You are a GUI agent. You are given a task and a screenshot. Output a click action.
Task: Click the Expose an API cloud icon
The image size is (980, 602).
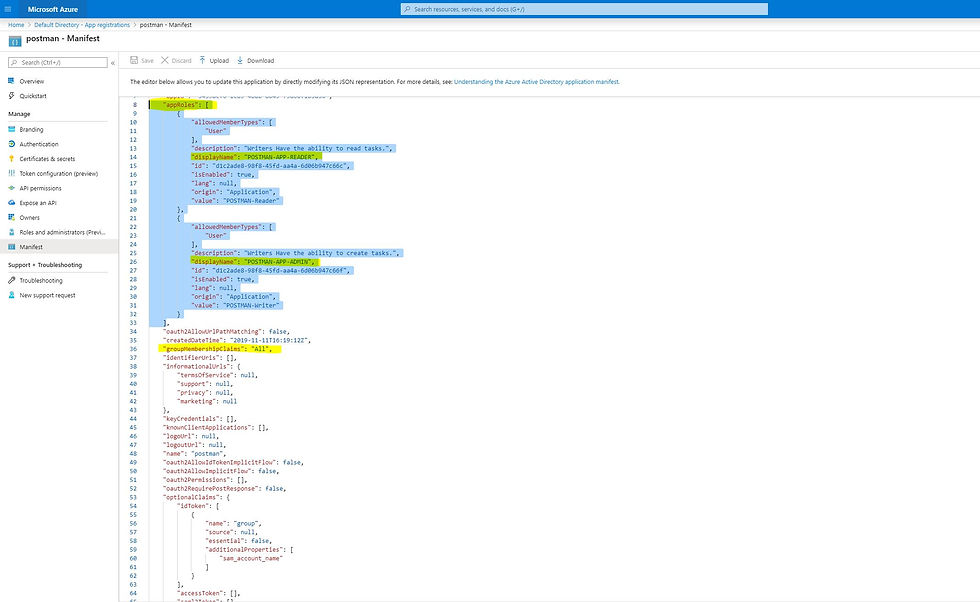tap(11, 203)
